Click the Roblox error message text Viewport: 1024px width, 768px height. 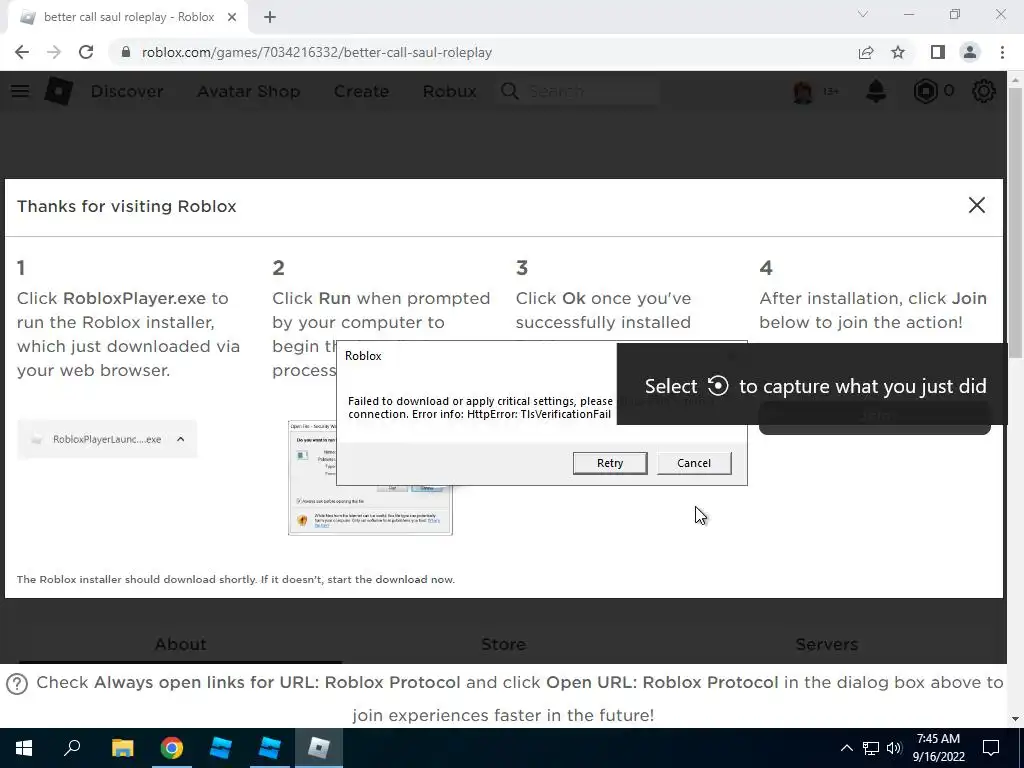(x=480, y=408)
